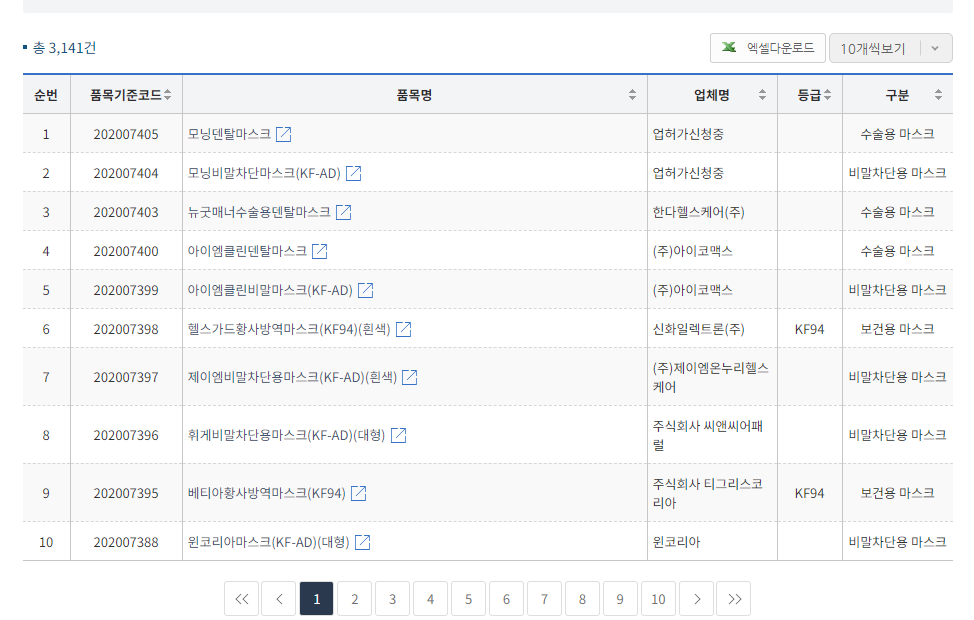This screenshot has width=974, height=620.
Task: Sort by 품목기준코드 column arrows
Action: [x=167, y=94]
